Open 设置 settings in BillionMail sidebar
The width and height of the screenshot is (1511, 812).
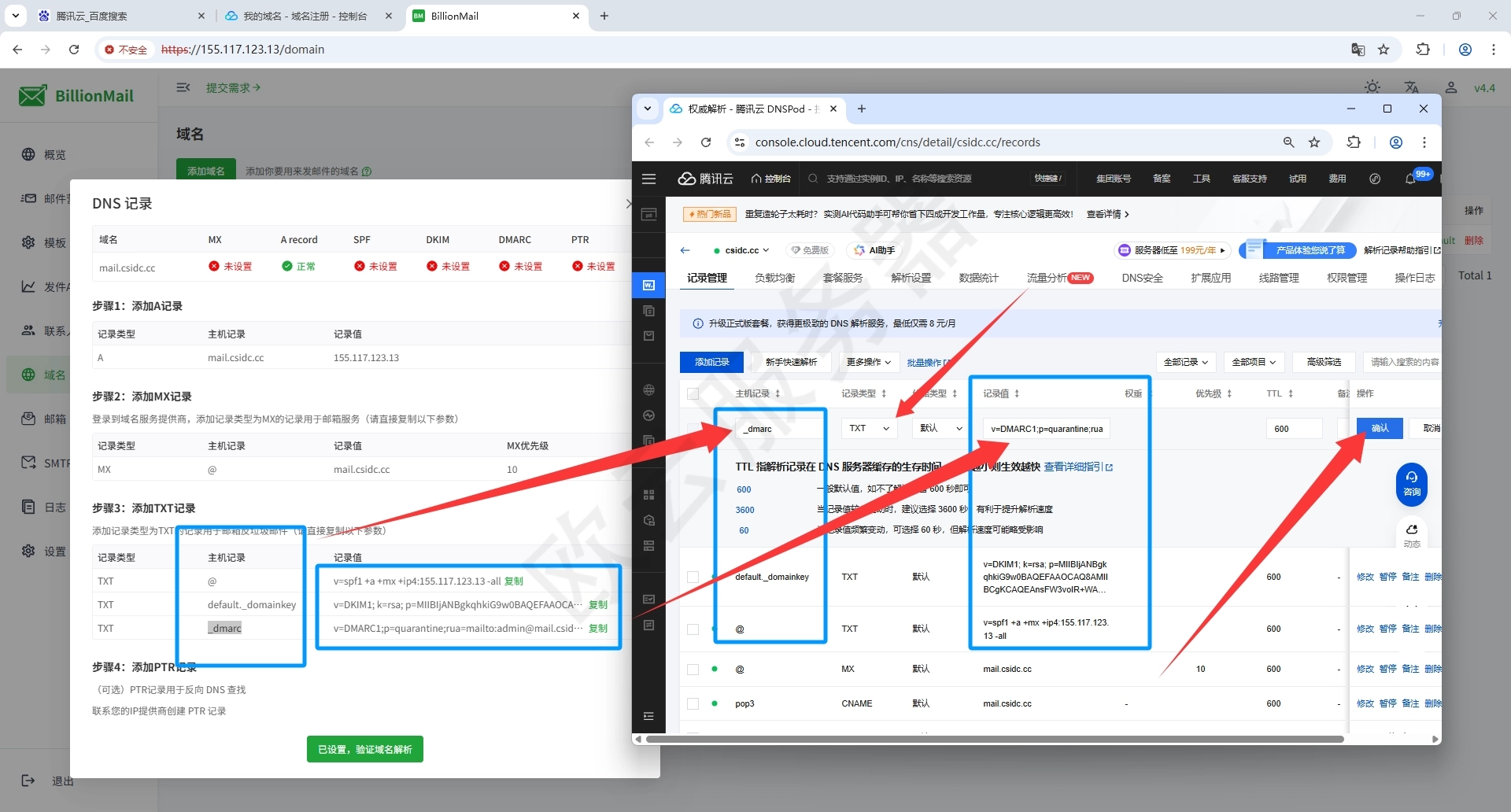pyautogui.click(x=44, y=551)
